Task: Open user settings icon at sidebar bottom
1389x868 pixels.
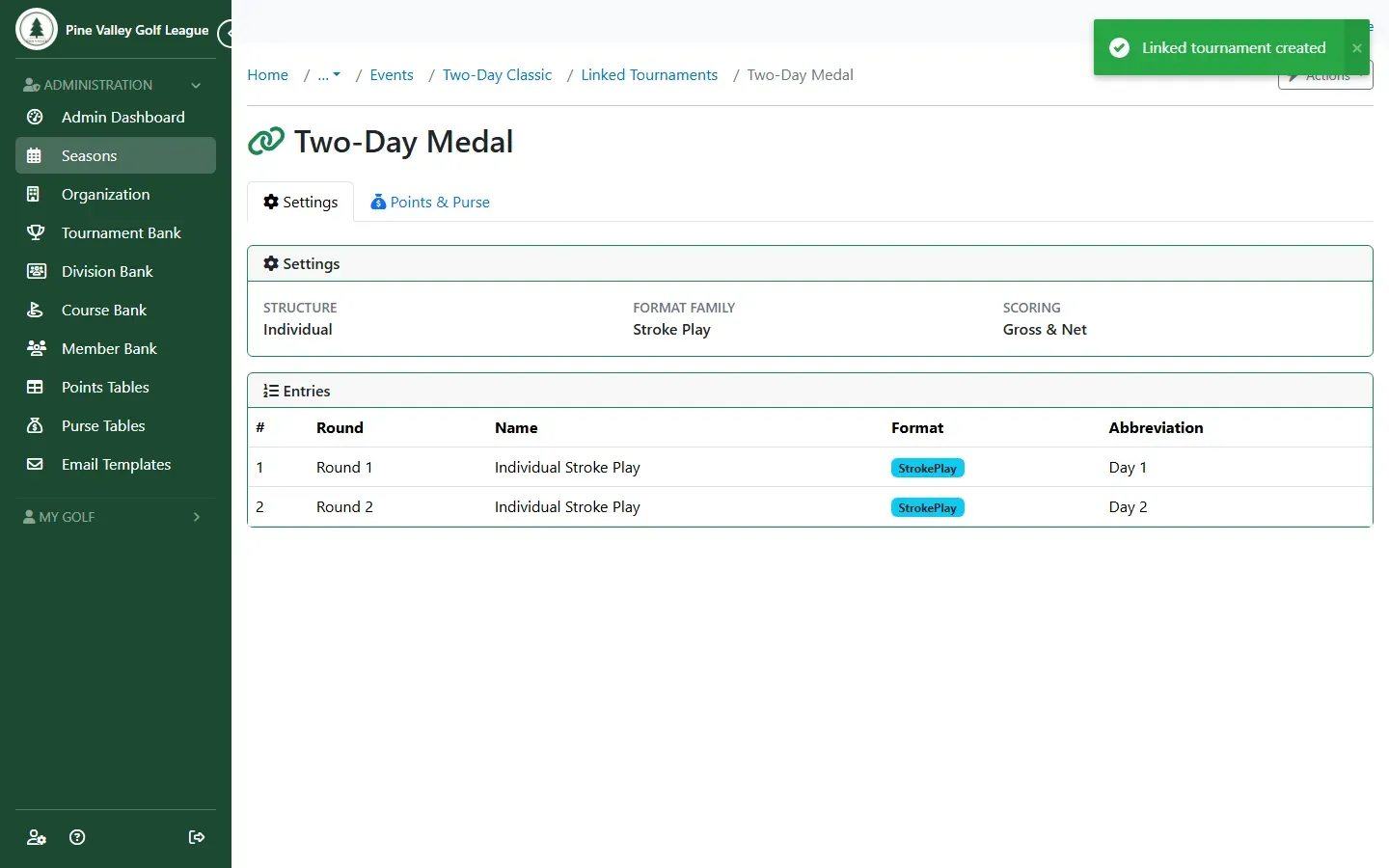Action: pos(37,837)
